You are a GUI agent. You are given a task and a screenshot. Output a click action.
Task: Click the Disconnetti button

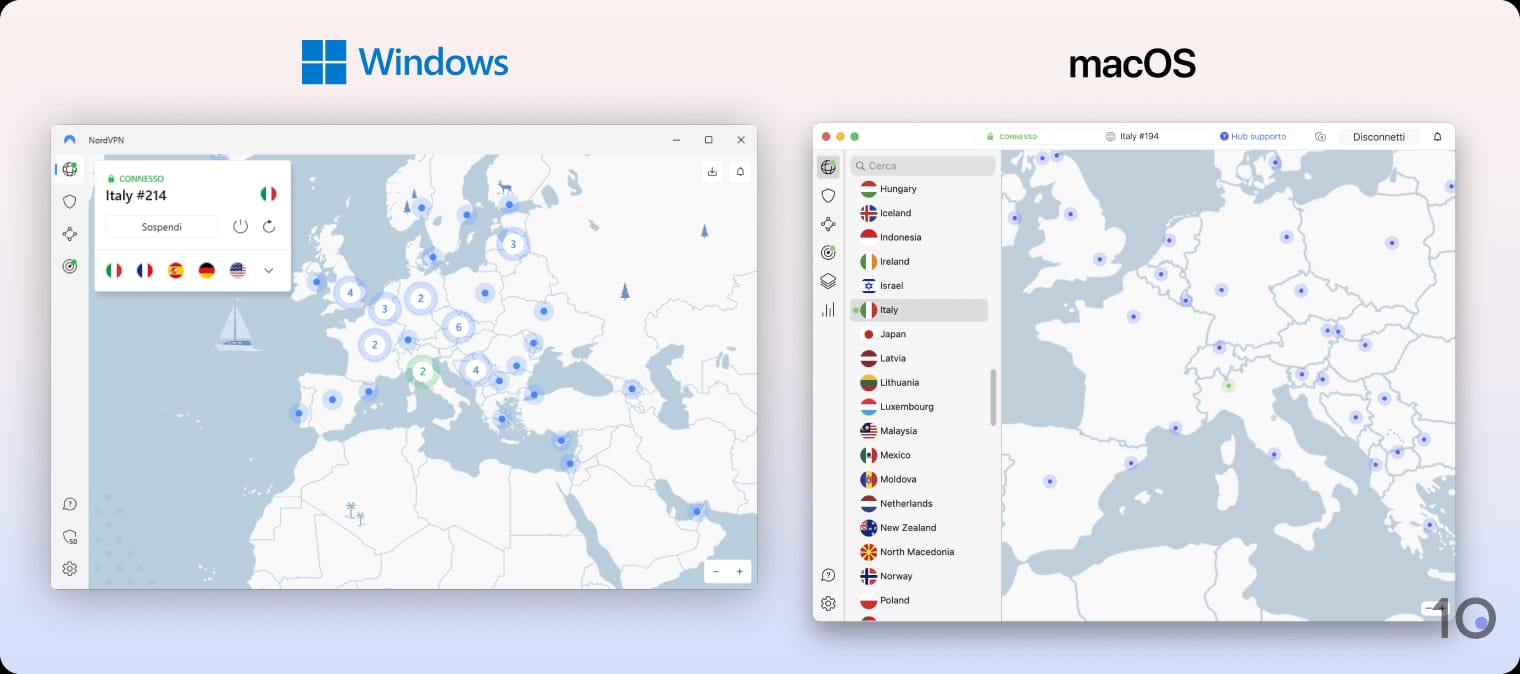click(x=1379, y=137)
